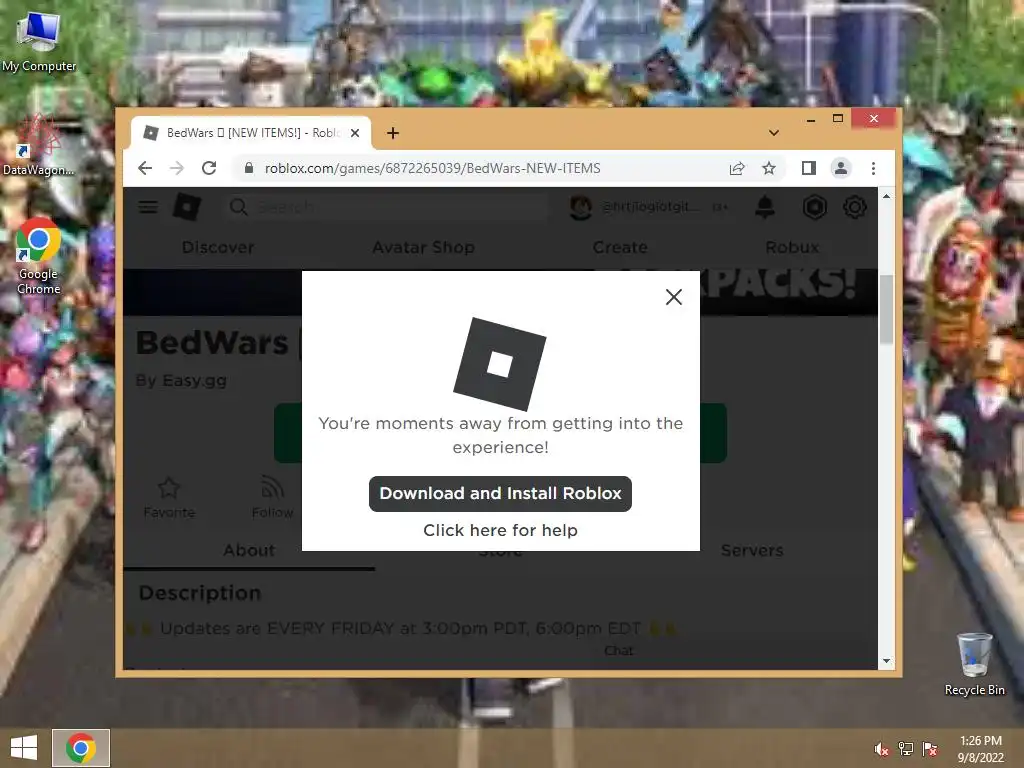Screen dimensions: 1024x768
Task: Open the user profile avatar
Action: [581, 207]
